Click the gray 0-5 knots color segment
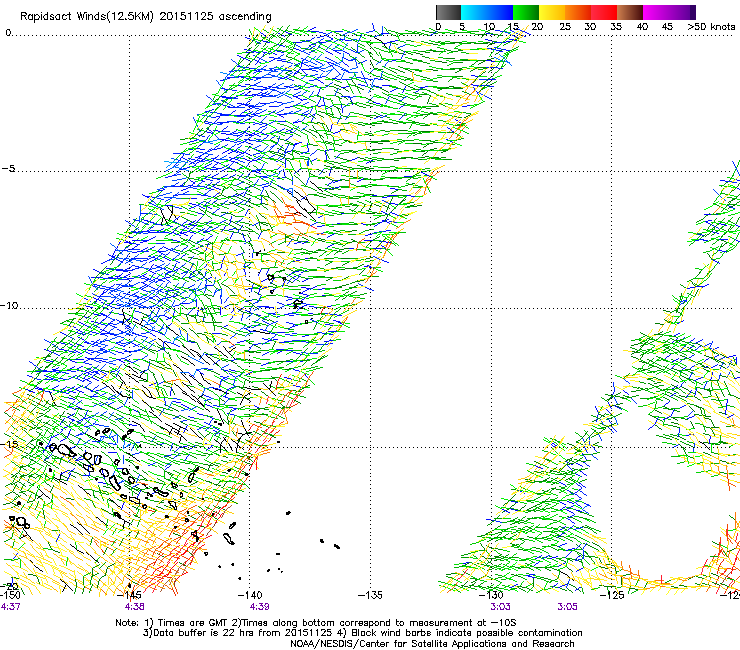740x650 pixels. (x=448, y=12)
